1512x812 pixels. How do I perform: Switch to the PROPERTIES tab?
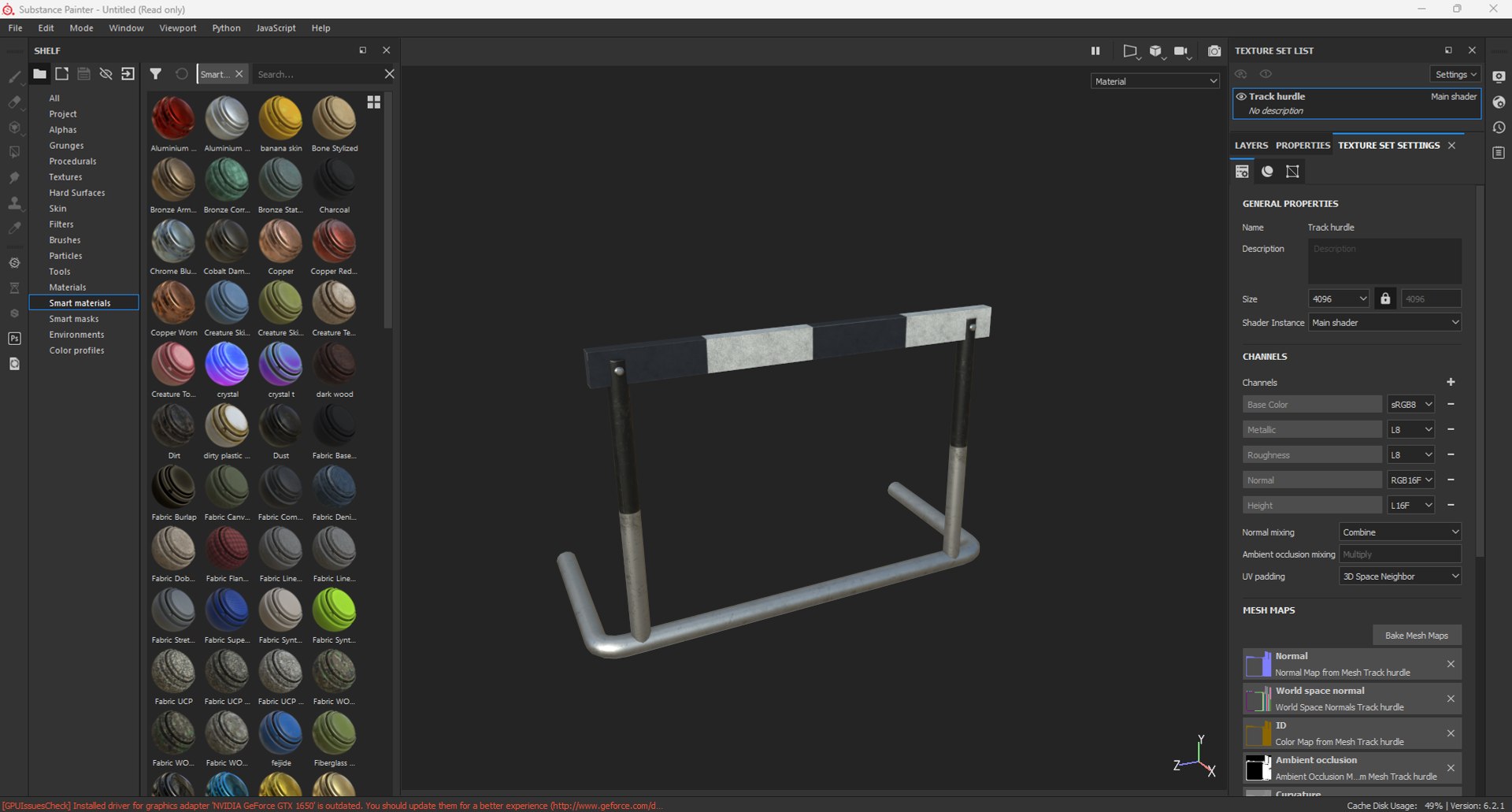[1303, 146]
